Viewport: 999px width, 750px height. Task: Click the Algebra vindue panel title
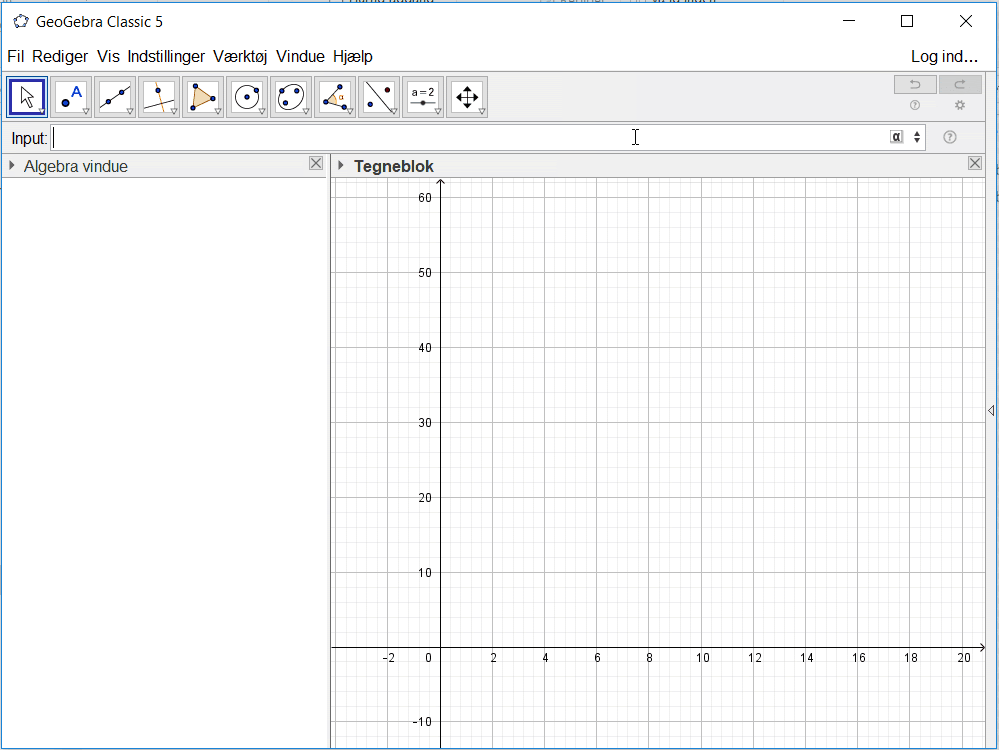click(x=76, y=166)
